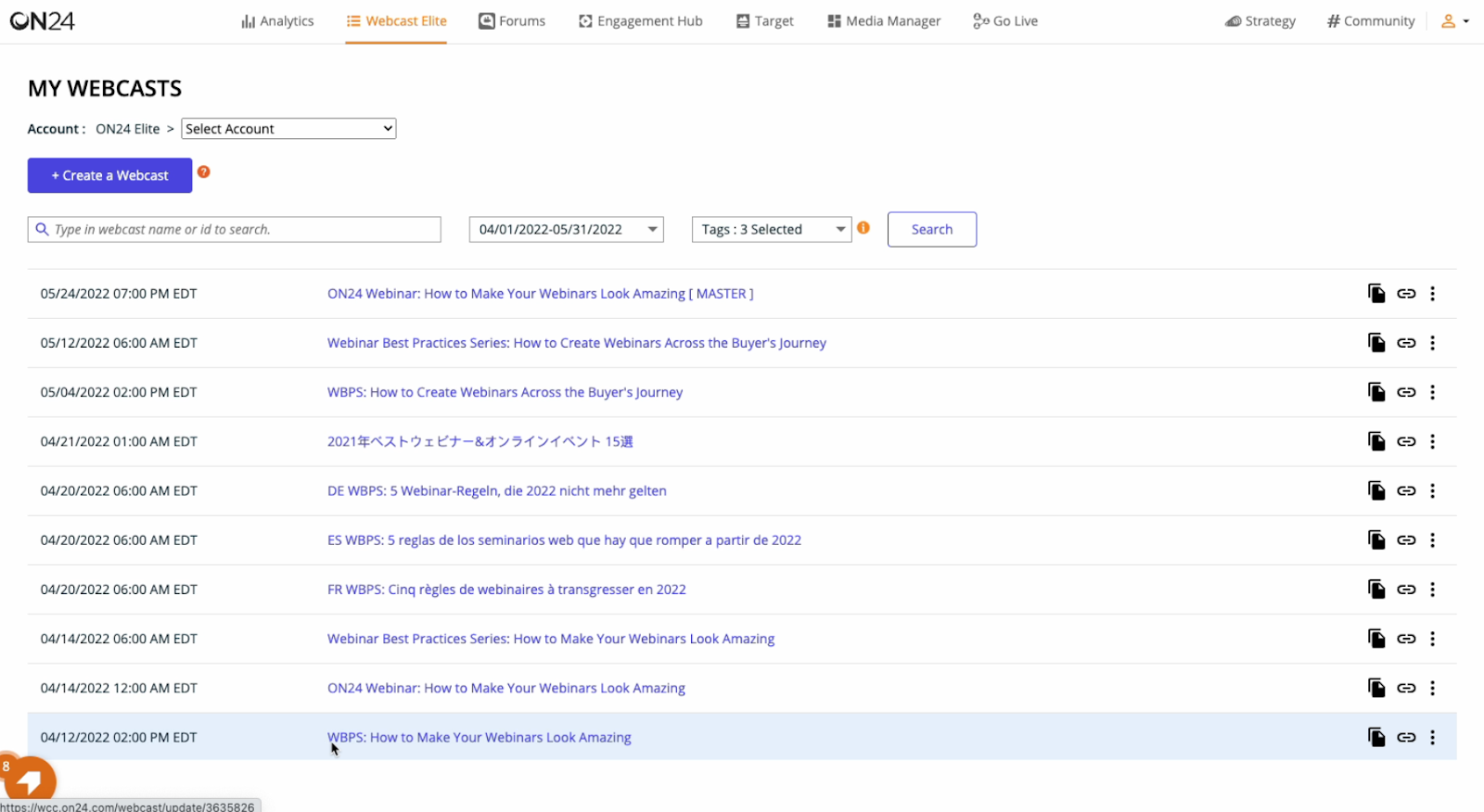This screenshot has height=812, width=1484.
Task: Open more options for ES WBPS webcast
Action: 1433,539
